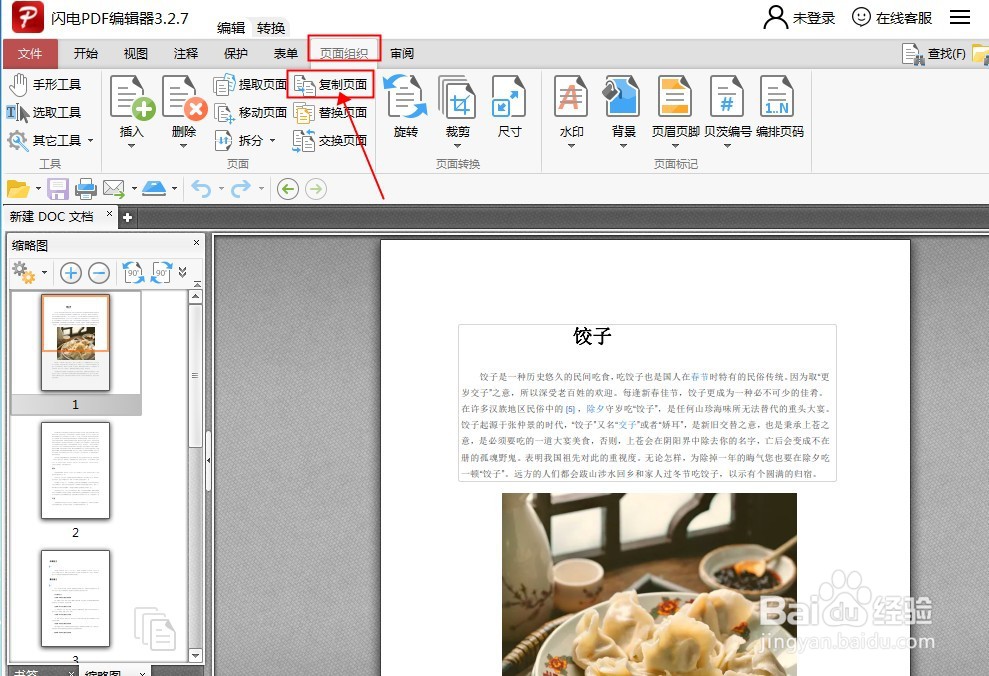Zoom in thumbnails with plus icon
989x676 pixels.
coord(71,273)
